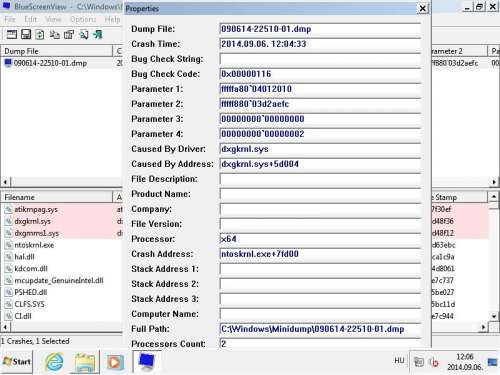The height and width of the screenshot is (375, 500).
Task: Open the File menu in BlueScreenView
Action: tap(10, 19)
